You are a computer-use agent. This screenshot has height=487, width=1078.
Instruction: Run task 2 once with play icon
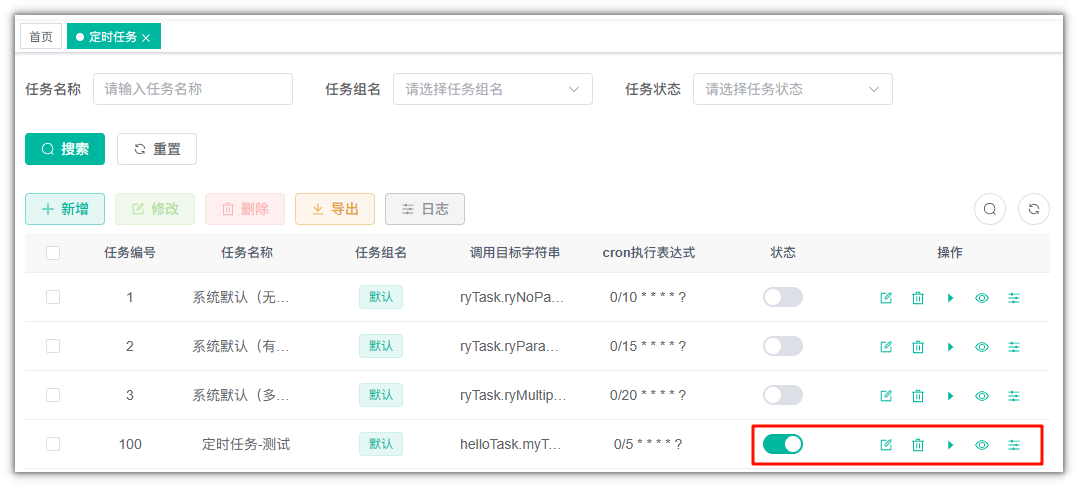[x=950, y=347]
